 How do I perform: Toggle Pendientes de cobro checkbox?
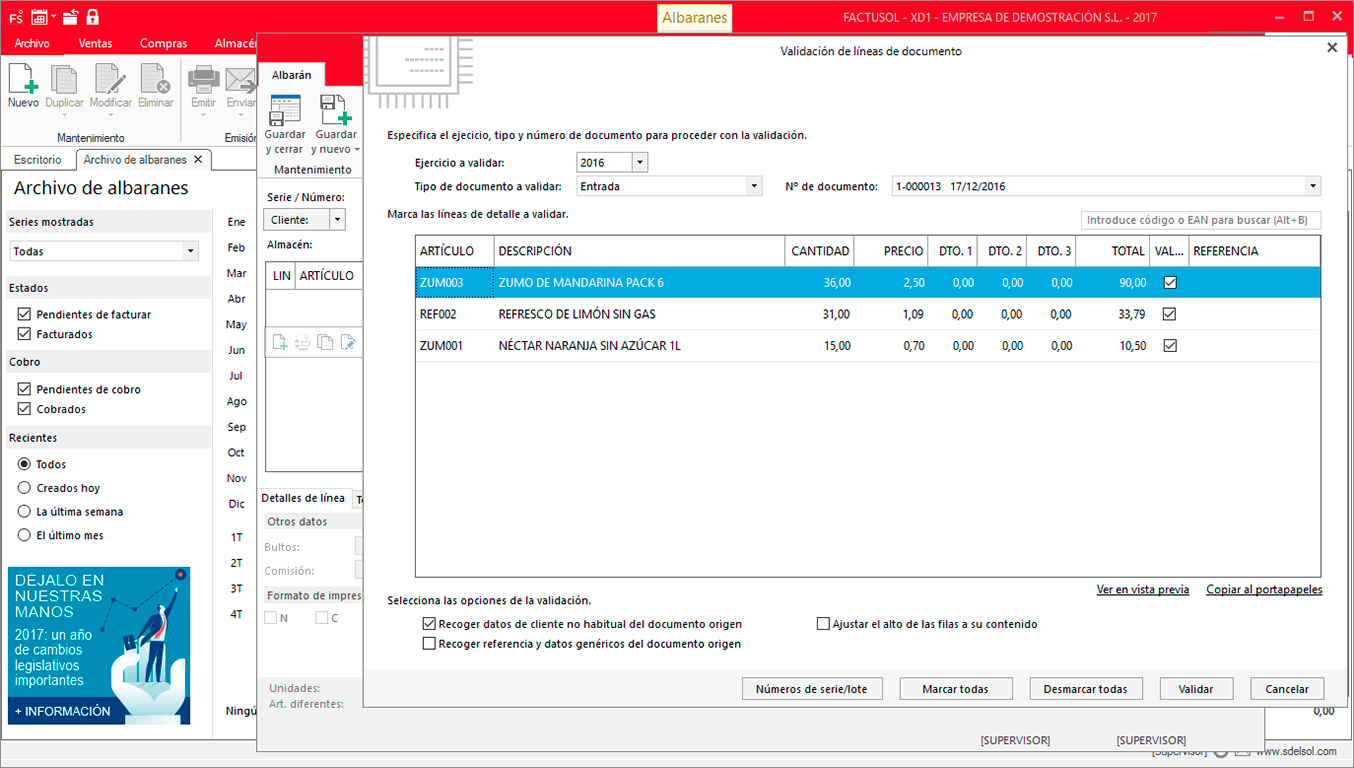pos(24,389)
